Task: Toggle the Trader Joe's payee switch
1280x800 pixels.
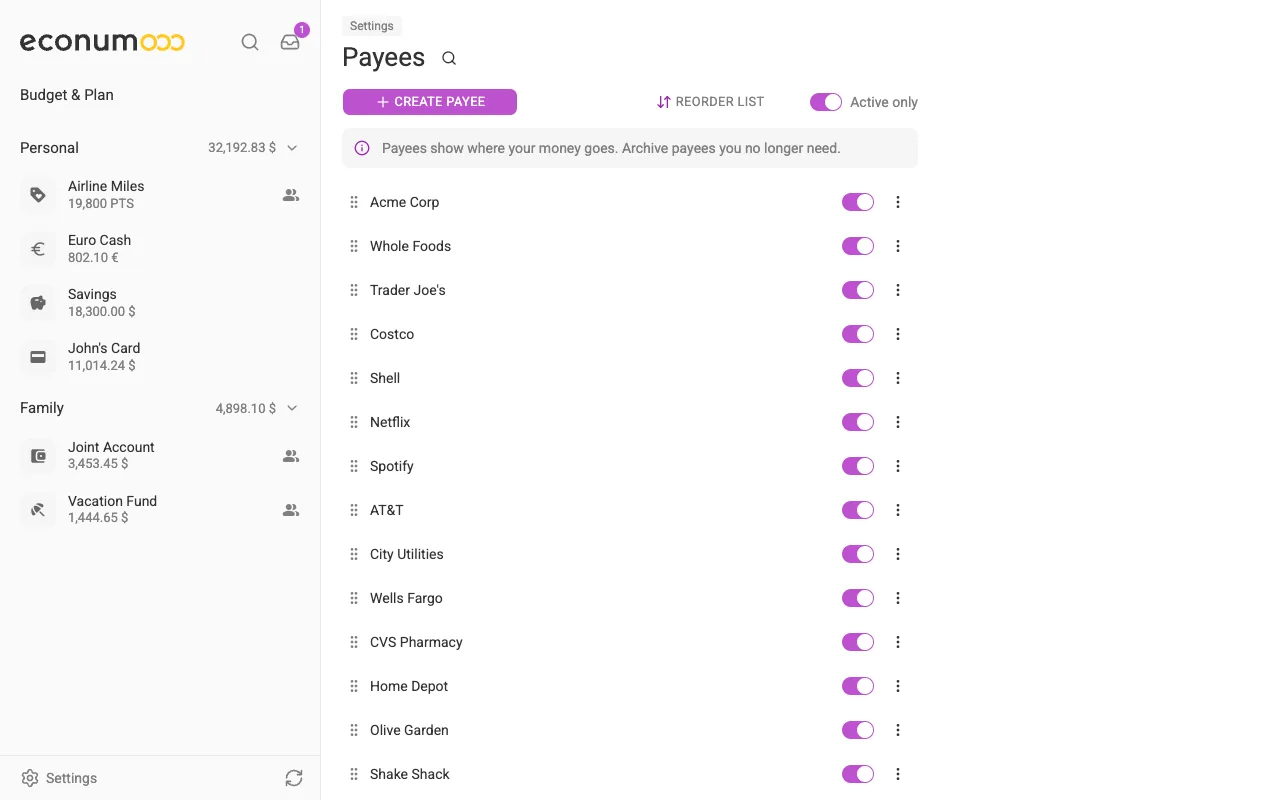Action: [858, 290]
